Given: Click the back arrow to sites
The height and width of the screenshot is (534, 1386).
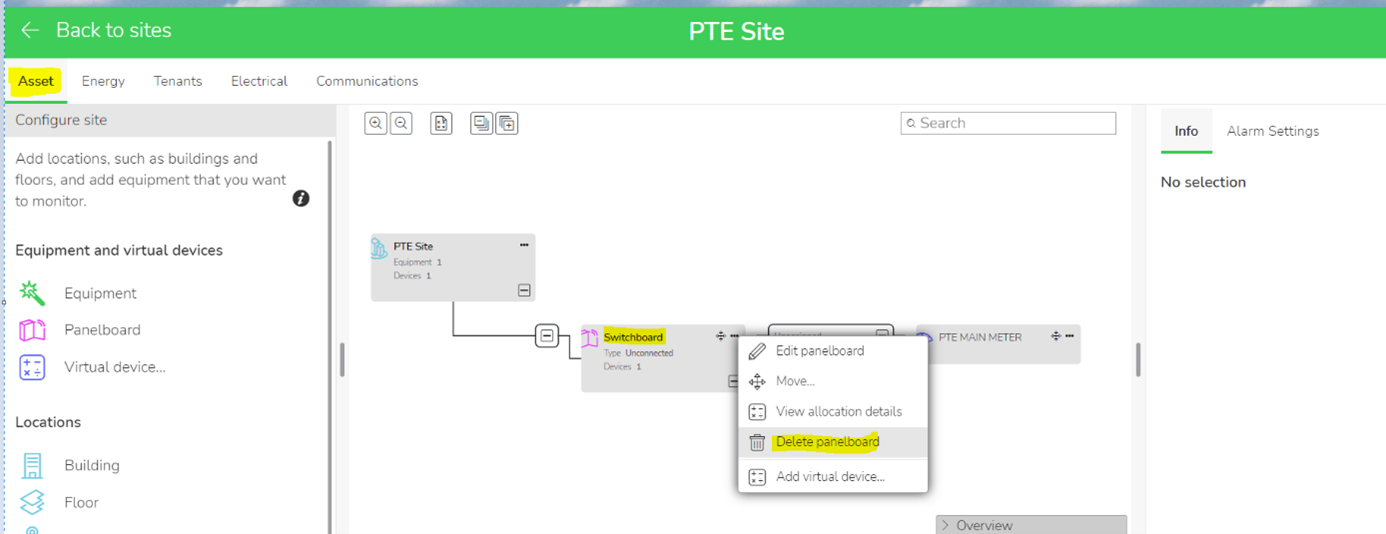Looking at the screenshot, I should pos(30,30).
